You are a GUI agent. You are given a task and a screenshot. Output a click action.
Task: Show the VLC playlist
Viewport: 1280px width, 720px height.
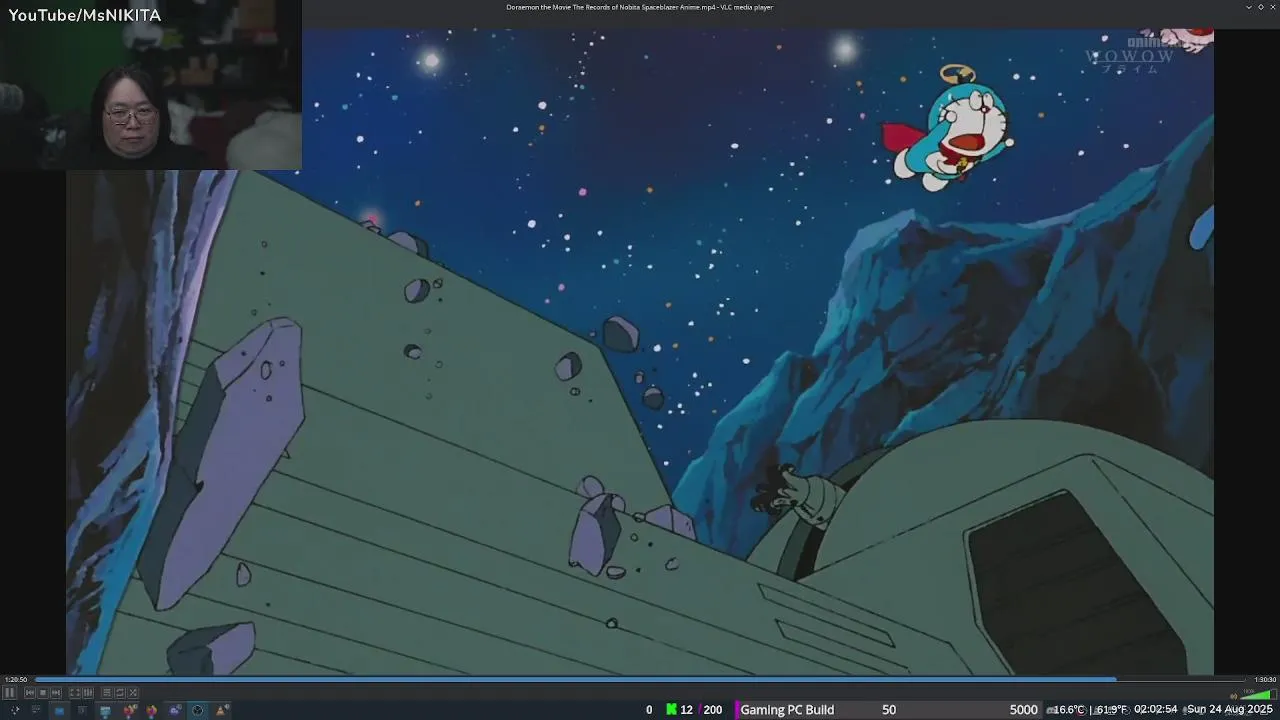107,693
